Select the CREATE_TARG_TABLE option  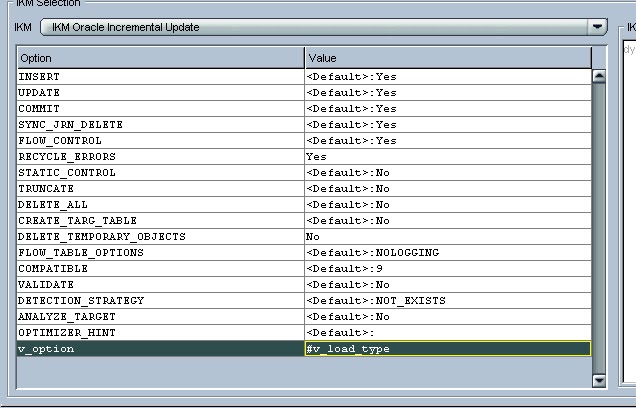[x=161, y=221]
